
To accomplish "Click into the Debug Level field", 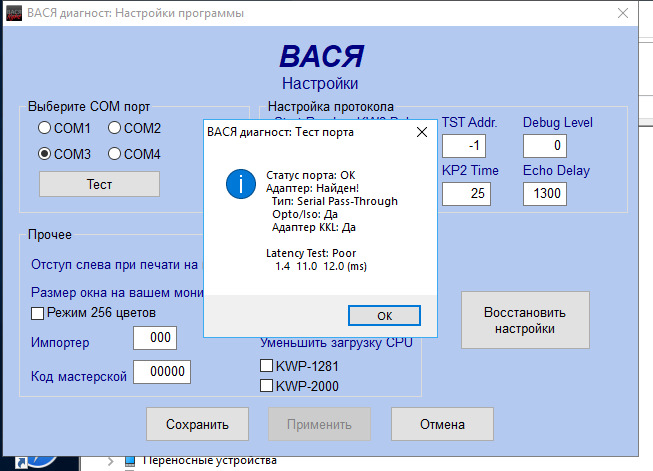I will coord(545,146).
